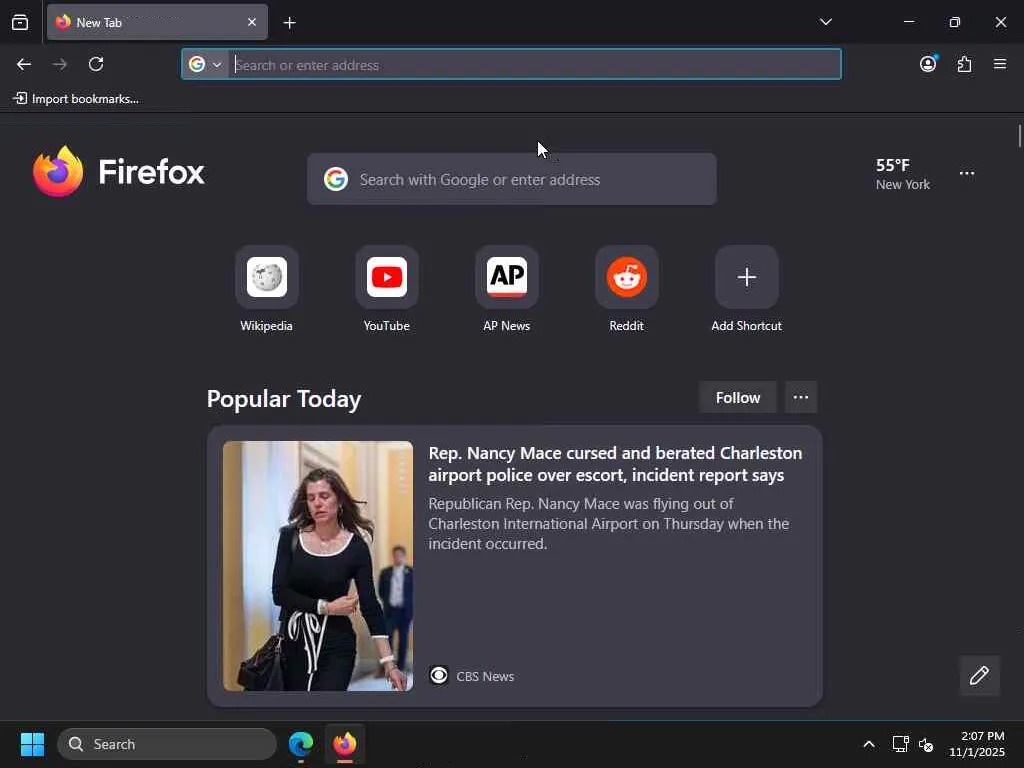Screen dimensions: 1024x768
Task: Click the article summary about Charleston airport
Action: (609, 524)
